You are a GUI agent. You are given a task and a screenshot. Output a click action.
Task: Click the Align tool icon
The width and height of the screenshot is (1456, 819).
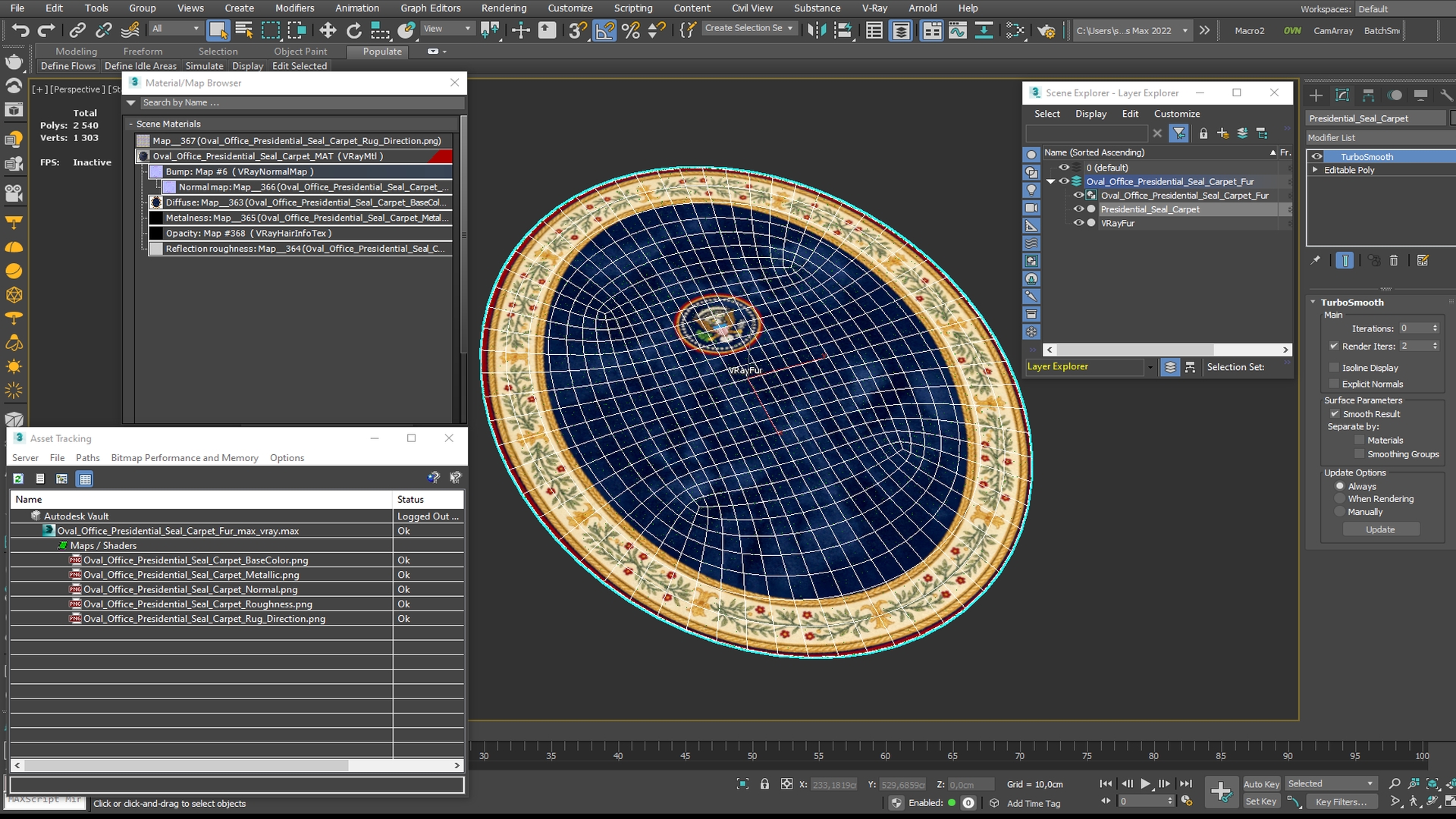coord(843,30)
